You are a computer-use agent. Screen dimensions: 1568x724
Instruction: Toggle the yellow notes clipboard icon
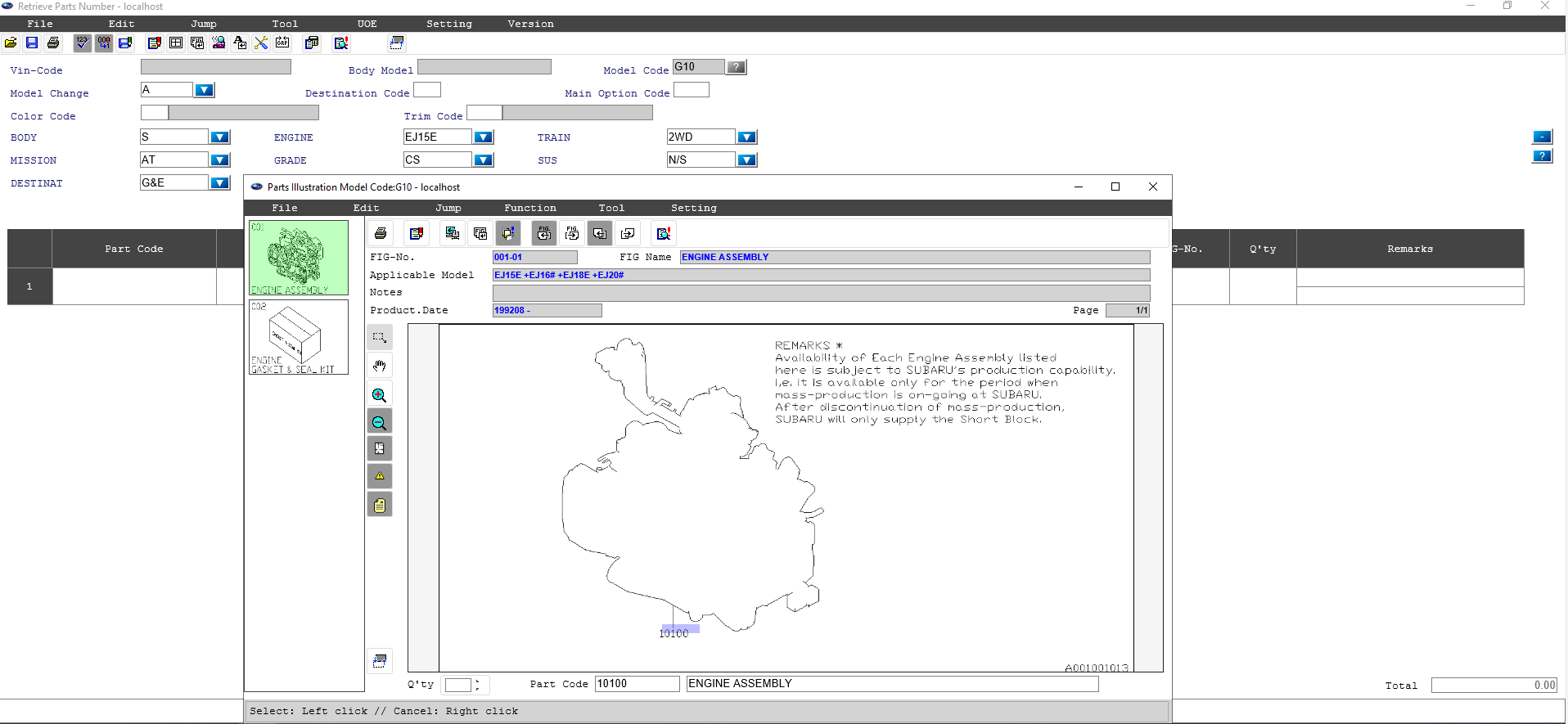coord(380,505)
